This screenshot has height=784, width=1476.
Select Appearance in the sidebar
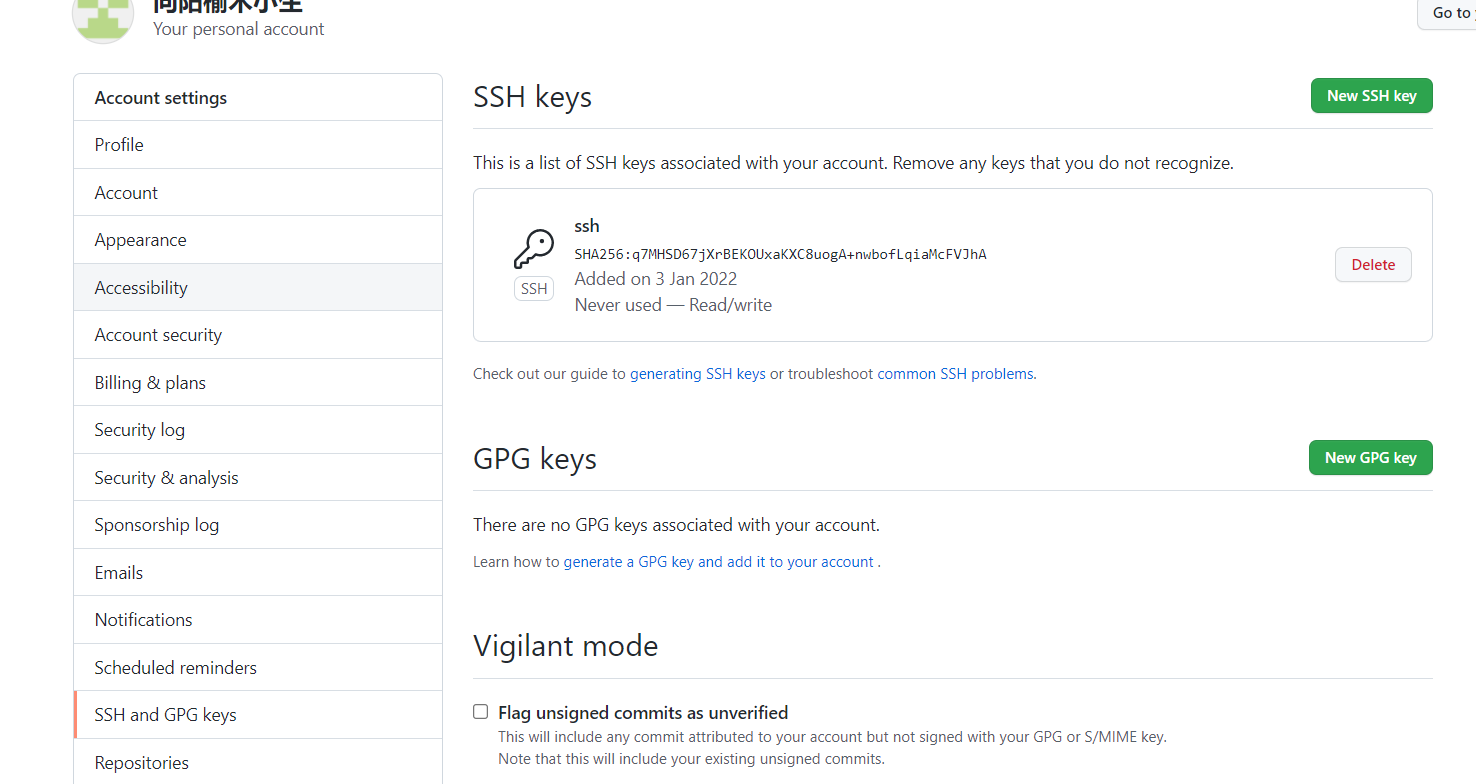(140, 240)
